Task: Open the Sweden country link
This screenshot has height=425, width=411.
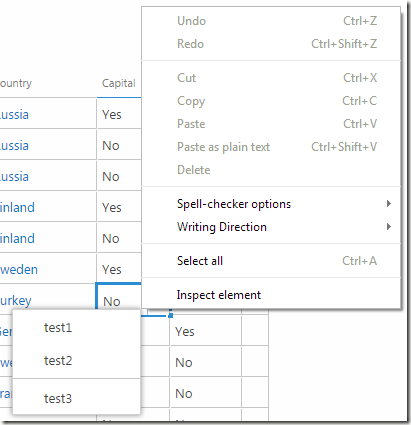Action: tap(19, 269)
